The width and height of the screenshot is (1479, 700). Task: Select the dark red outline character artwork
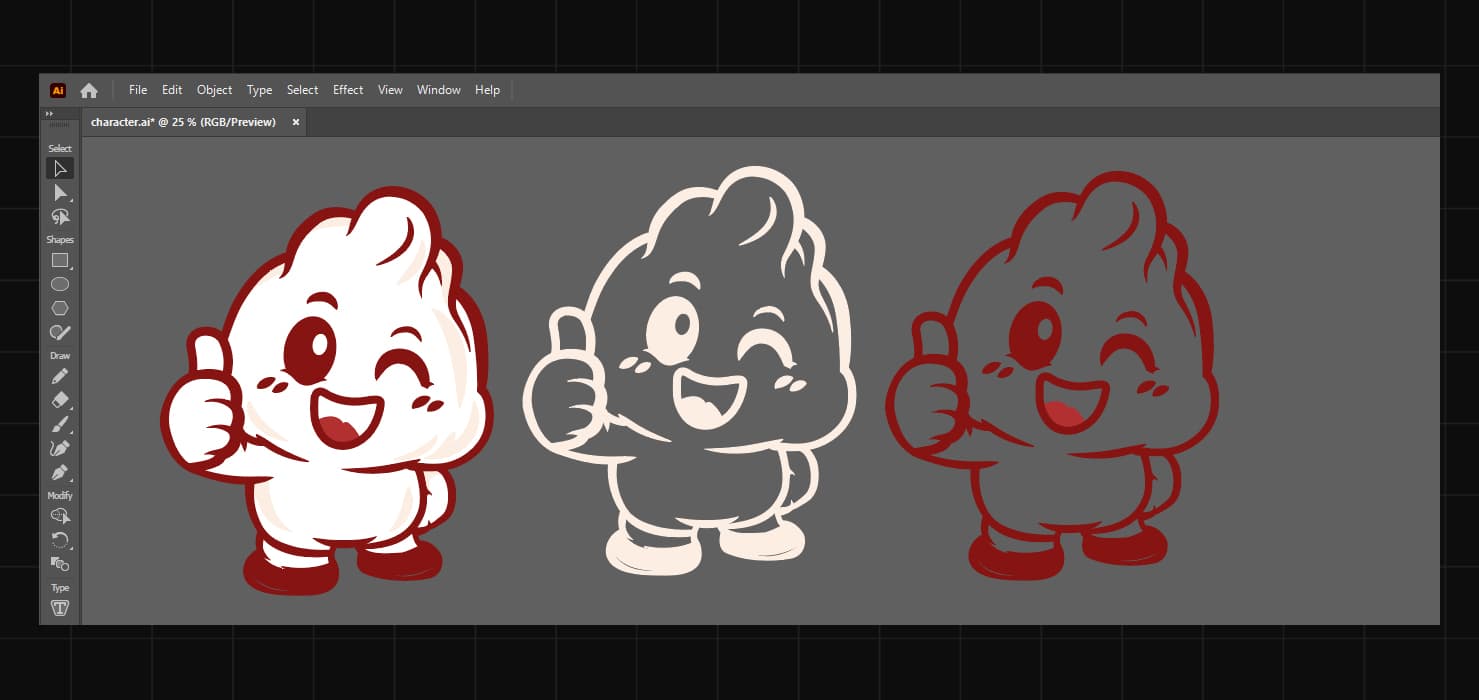coord(1051,376)
